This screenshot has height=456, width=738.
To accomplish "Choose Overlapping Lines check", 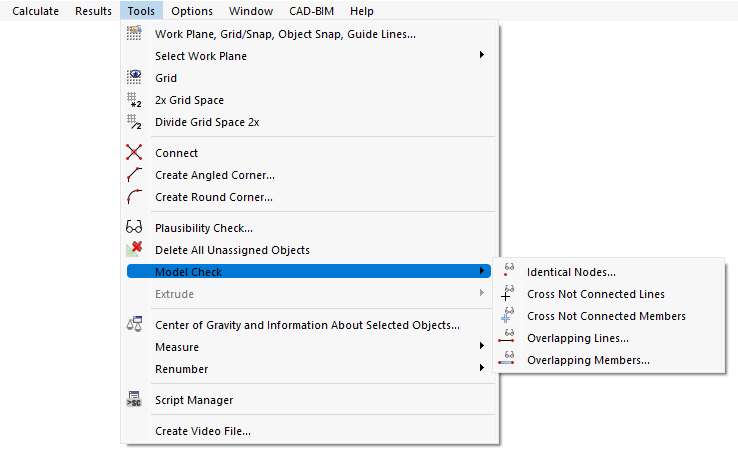I will tap(577, 338).
